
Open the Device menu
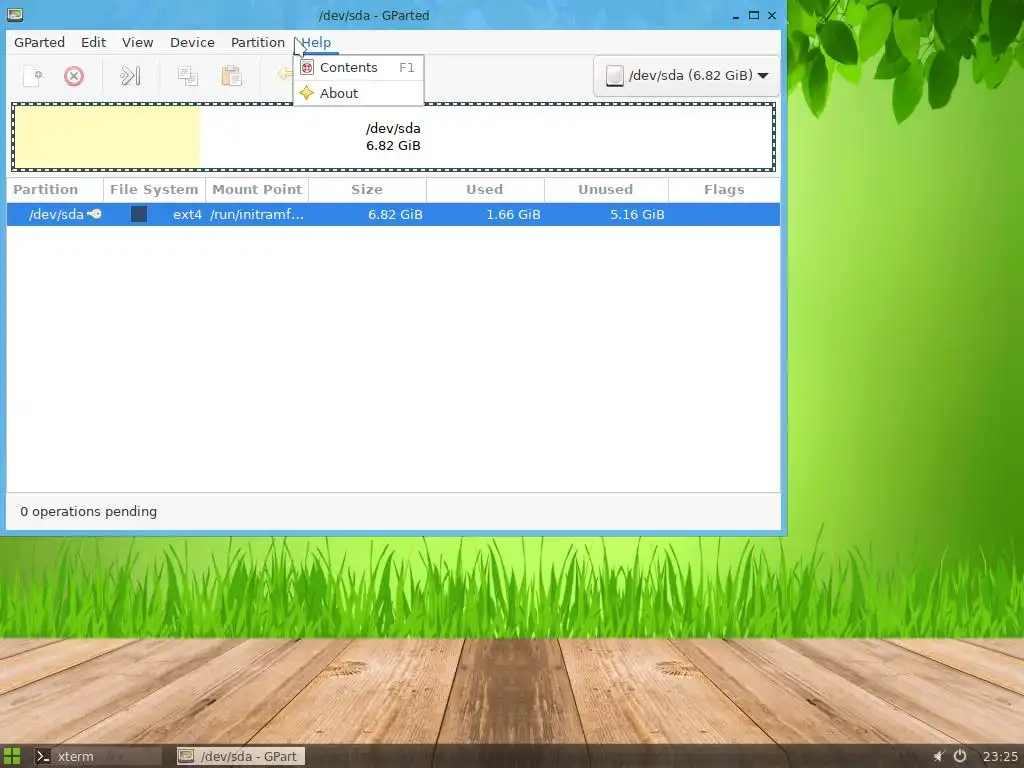point(192,42)
